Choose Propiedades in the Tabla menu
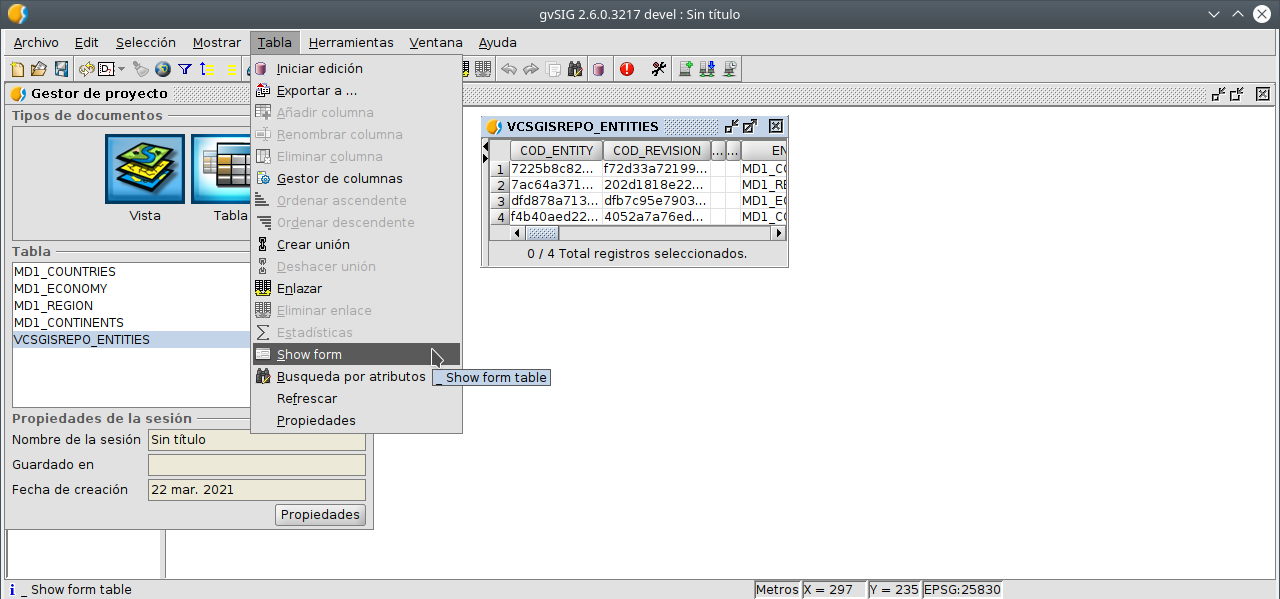This screenshot has height=599, width=1280. coord(356,421)
